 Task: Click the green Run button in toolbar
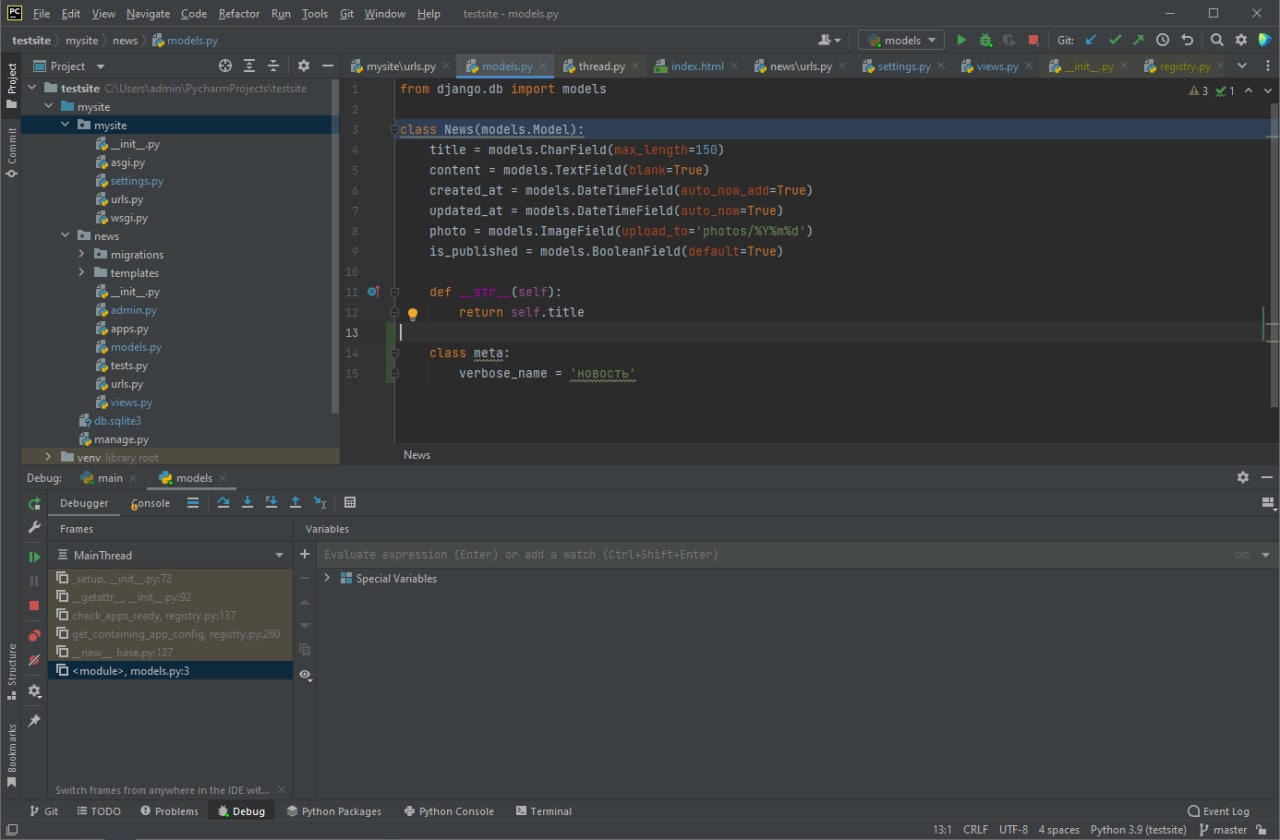pos(961,40)
